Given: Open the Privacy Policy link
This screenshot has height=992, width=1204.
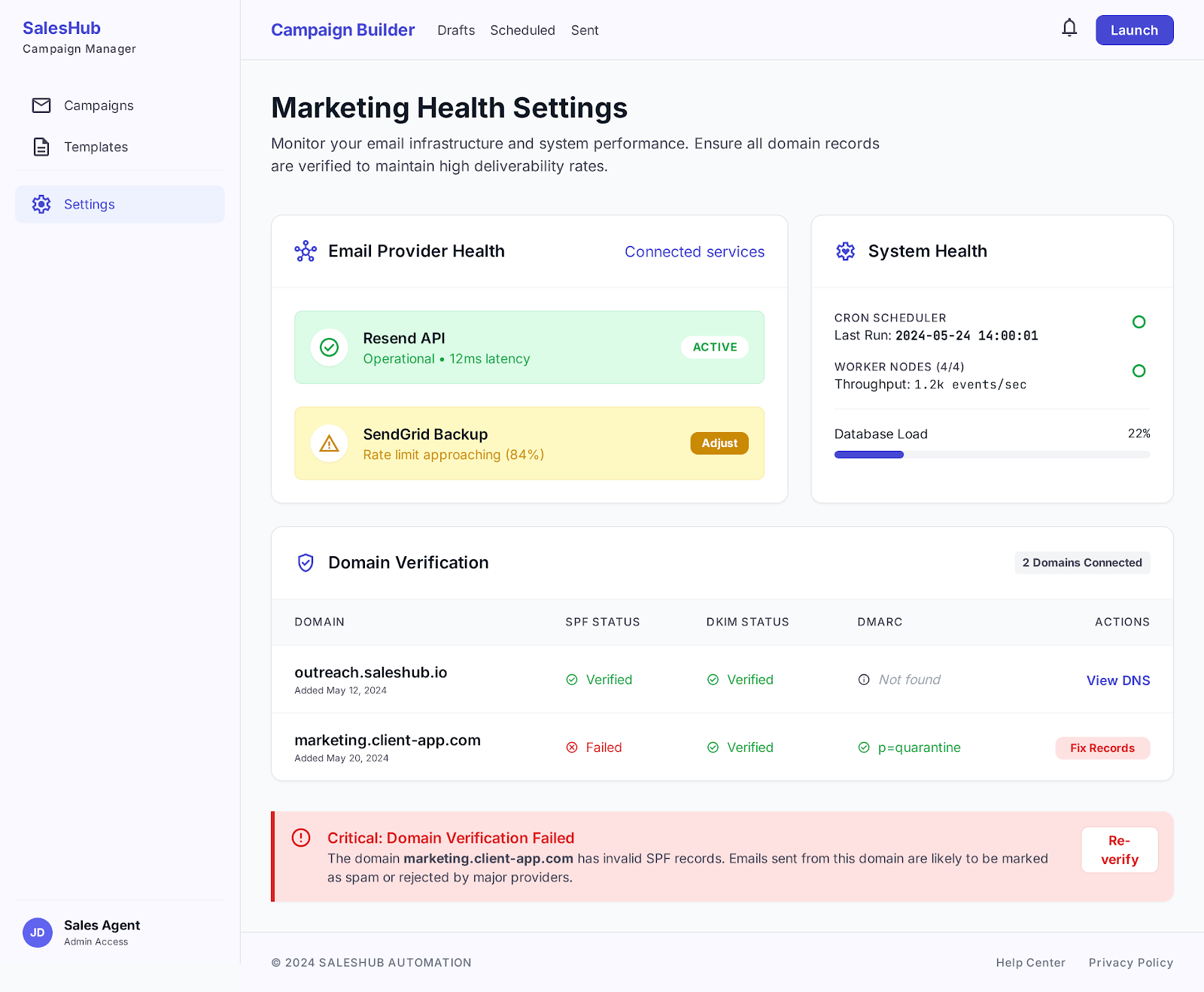Looking at the screenshot, I should (1131, 963).
